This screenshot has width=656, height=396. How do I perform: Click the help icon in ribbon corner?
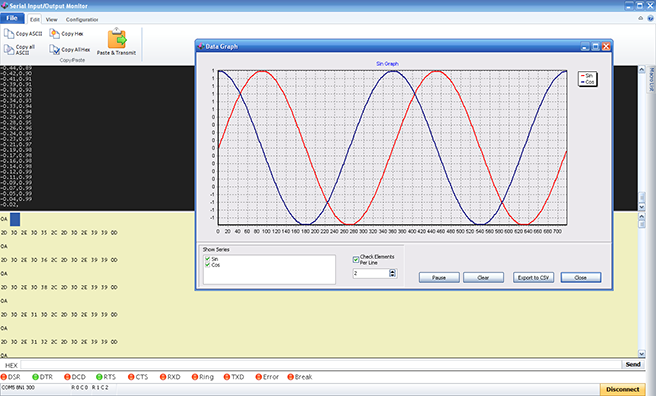[x=651, y=18]
